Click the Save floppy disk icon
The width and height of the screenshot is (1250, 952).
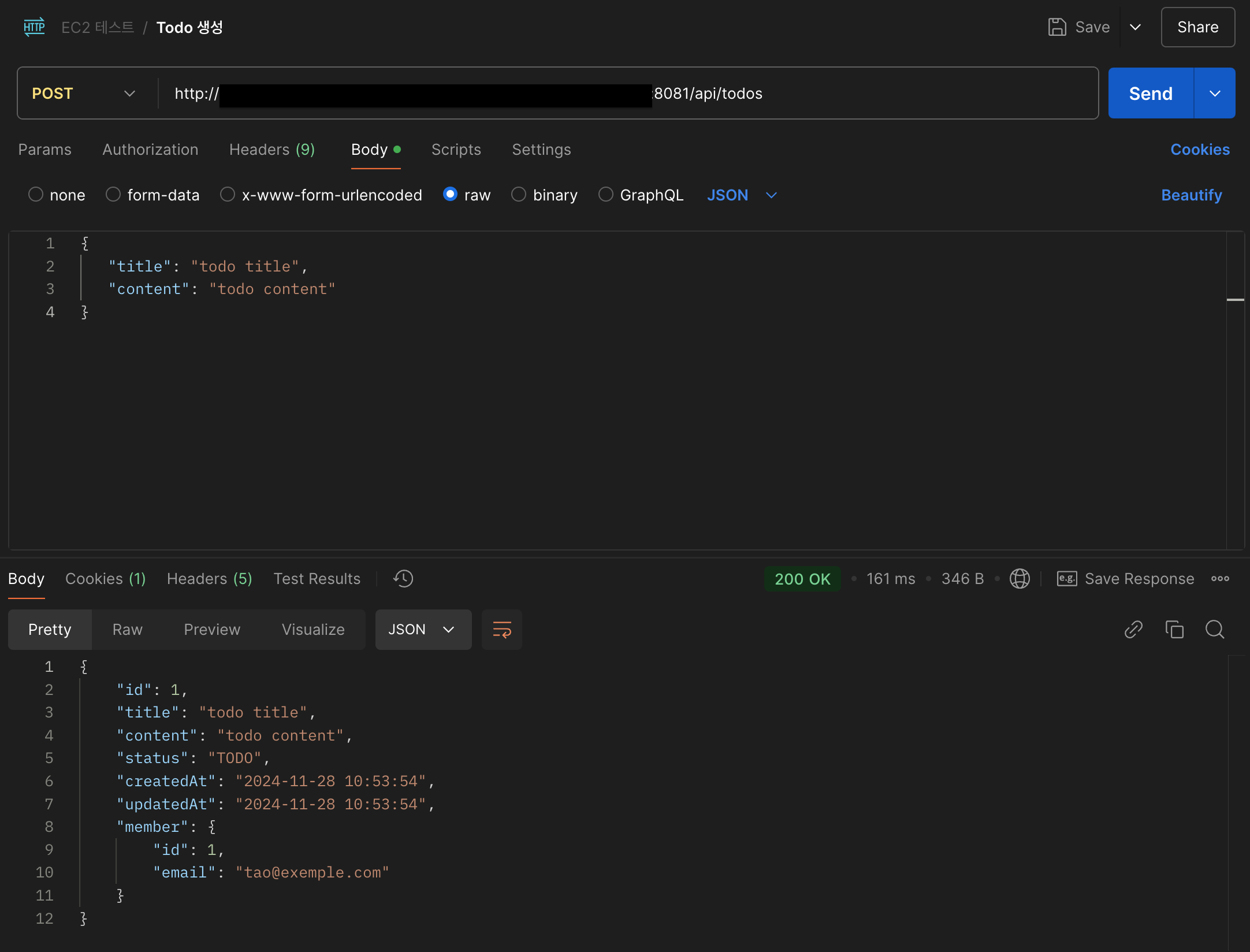click(1057, 27)
